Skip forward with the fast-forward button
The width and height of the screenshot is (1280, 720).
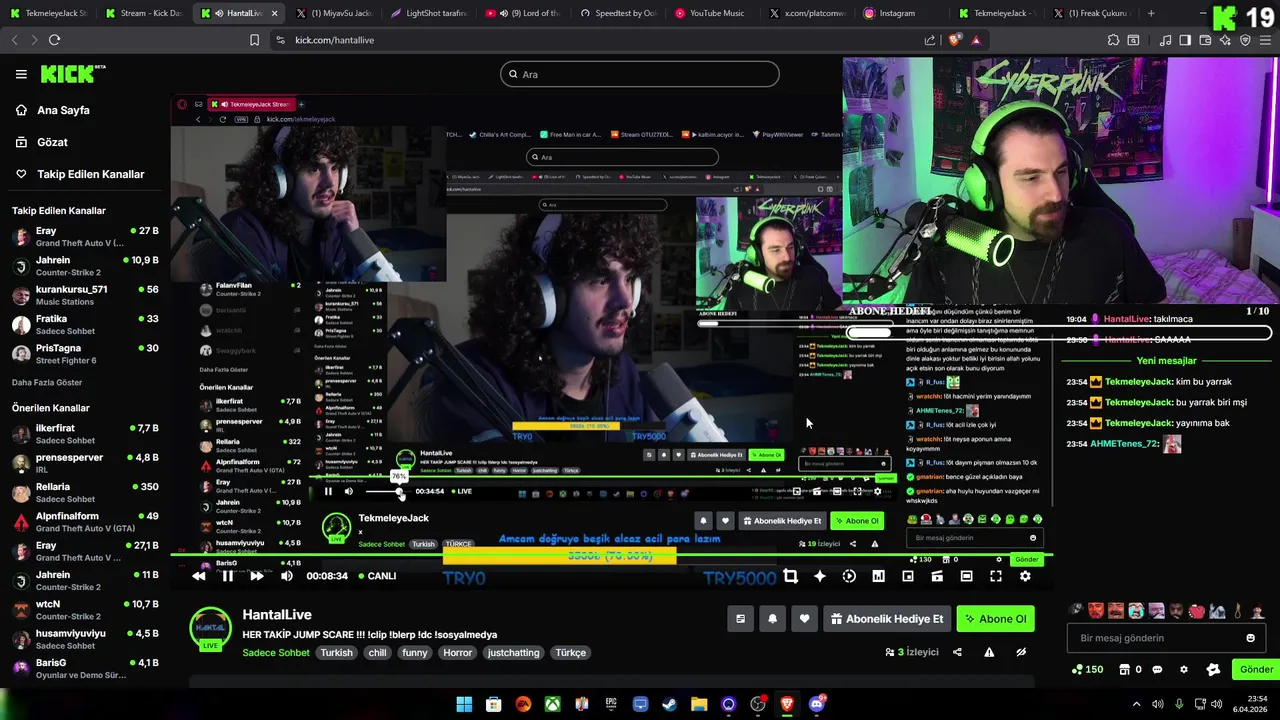point(257,576)
